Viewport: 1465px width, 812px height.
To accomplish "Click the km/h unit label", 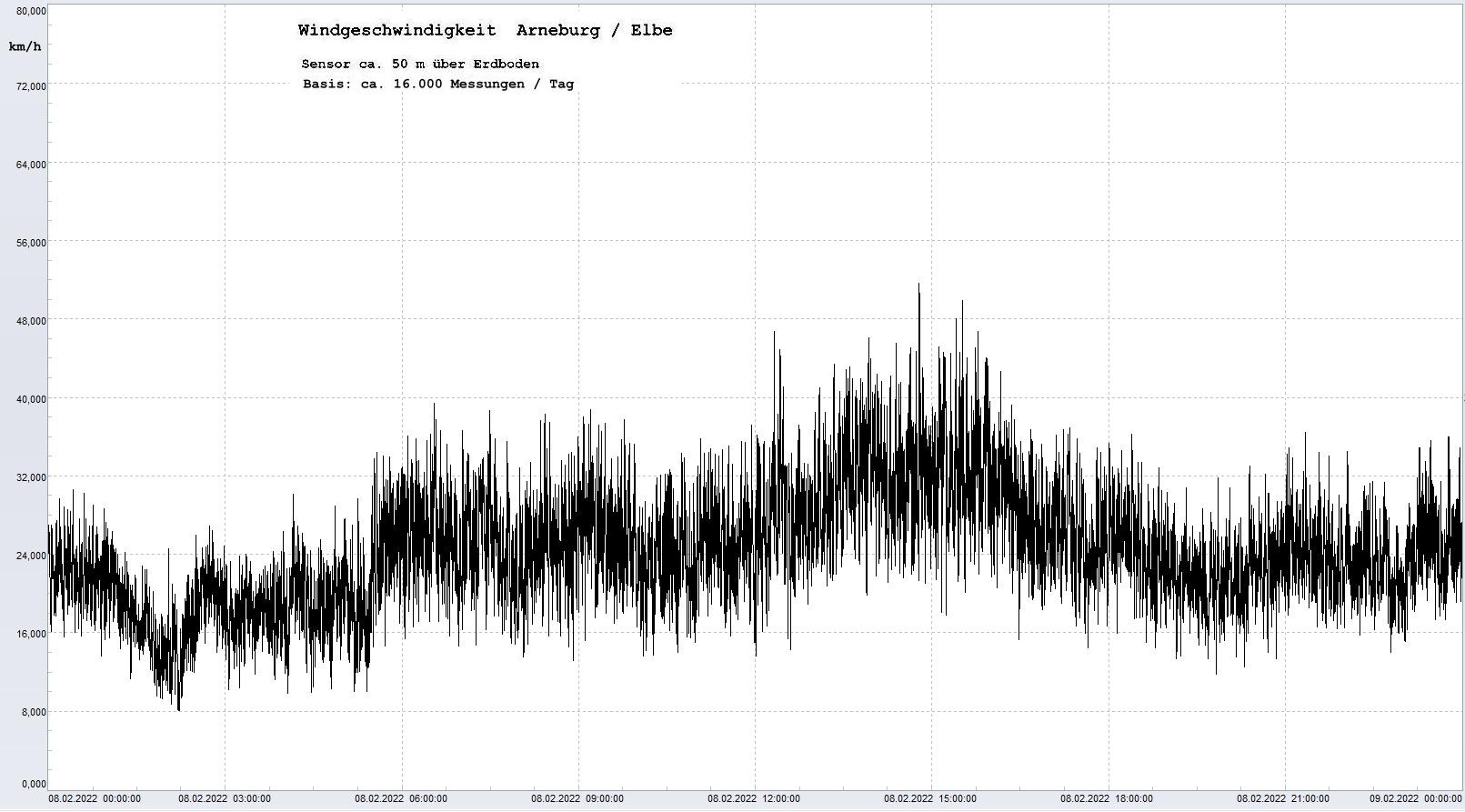I will click(x=25, y=46).
